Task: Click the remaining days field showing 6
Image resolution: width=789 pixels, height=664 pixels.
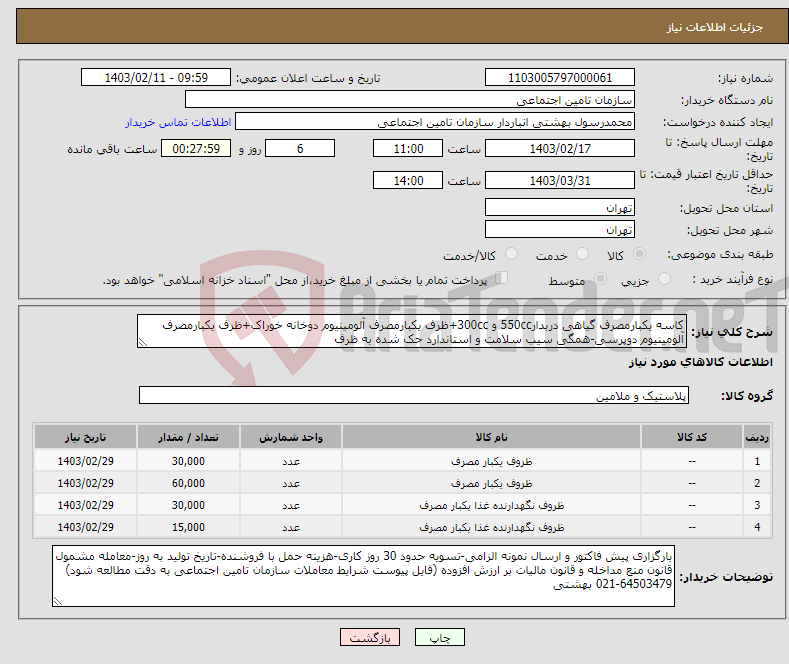Action: [300, 148]
